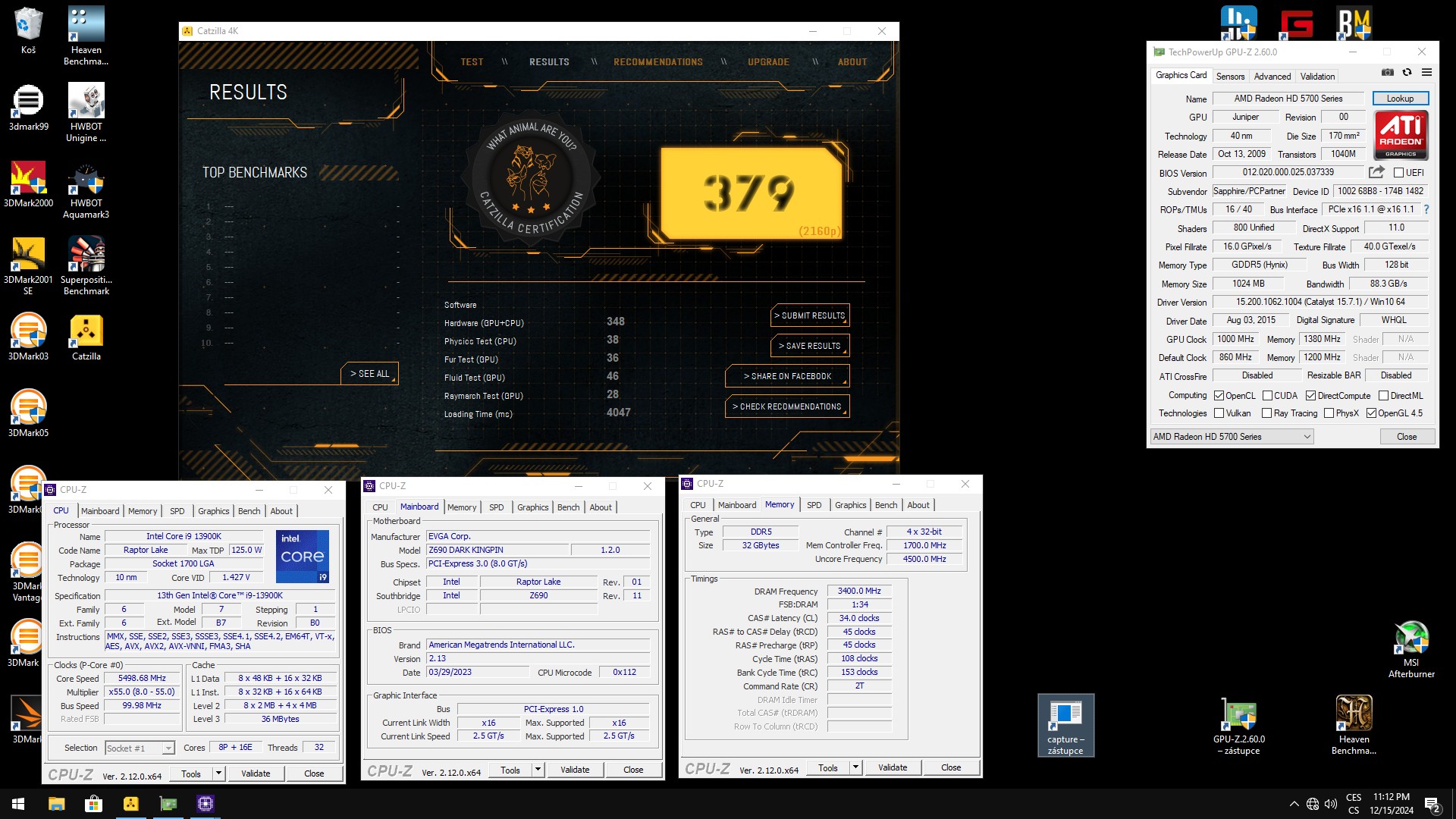Image resolution: width=1456 pixels, height=819 pixels.
Task: Click the Intel Core i9 logo in CPU-Z
Action: click(x=302, y=556)
